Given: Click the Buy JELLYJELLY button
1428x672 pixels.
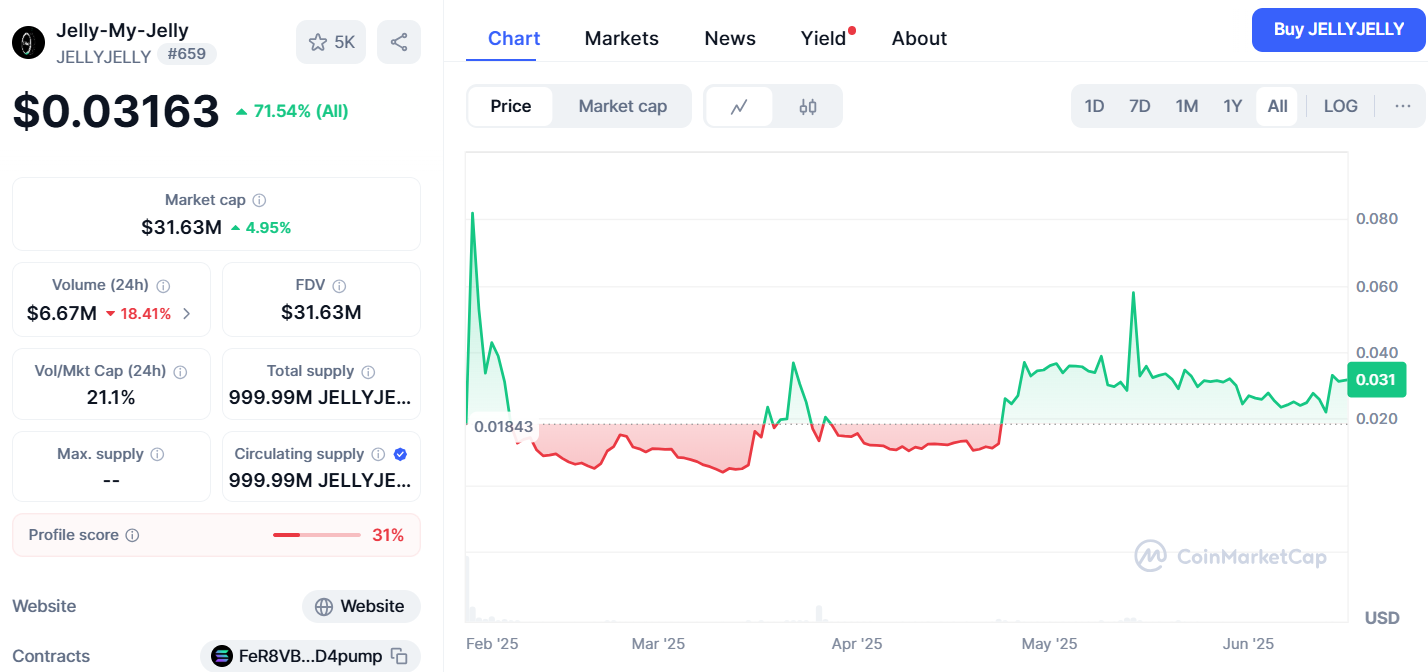Looking at the screenshot, I should (1339, 30).
